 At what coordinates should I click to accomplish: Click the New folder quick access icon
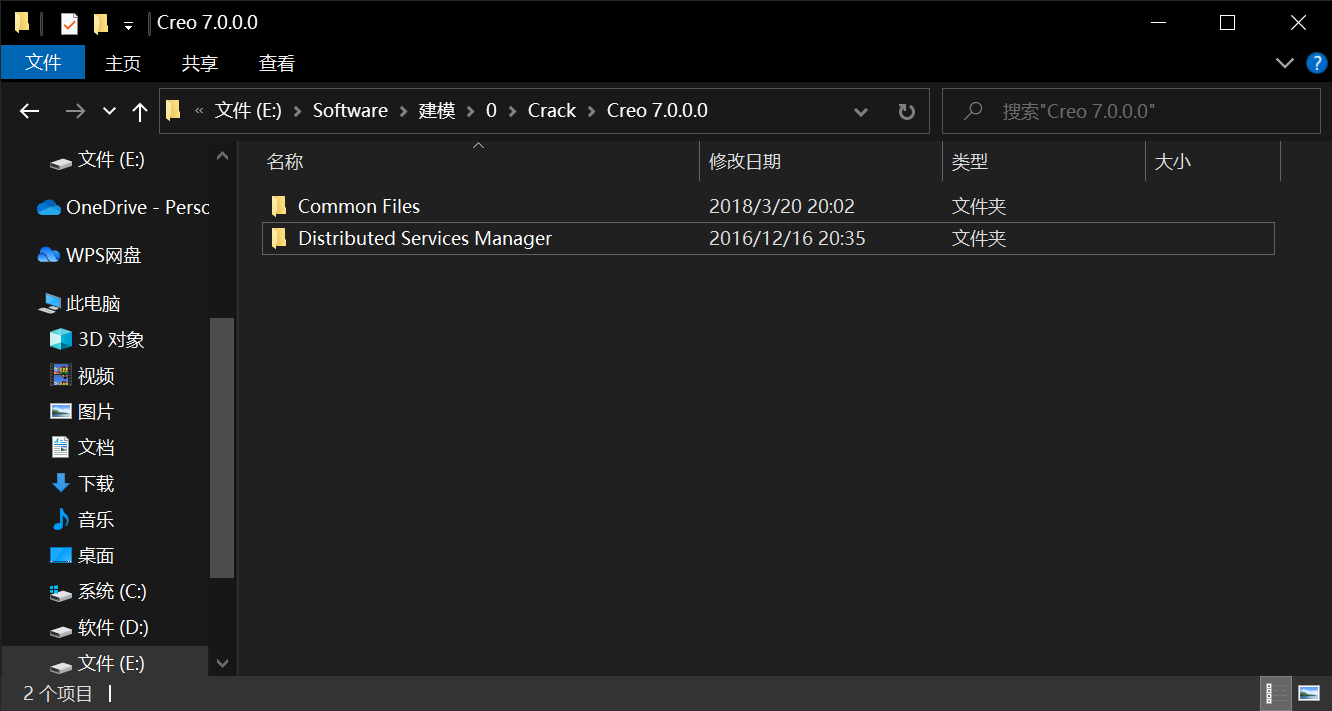(100, 23)
